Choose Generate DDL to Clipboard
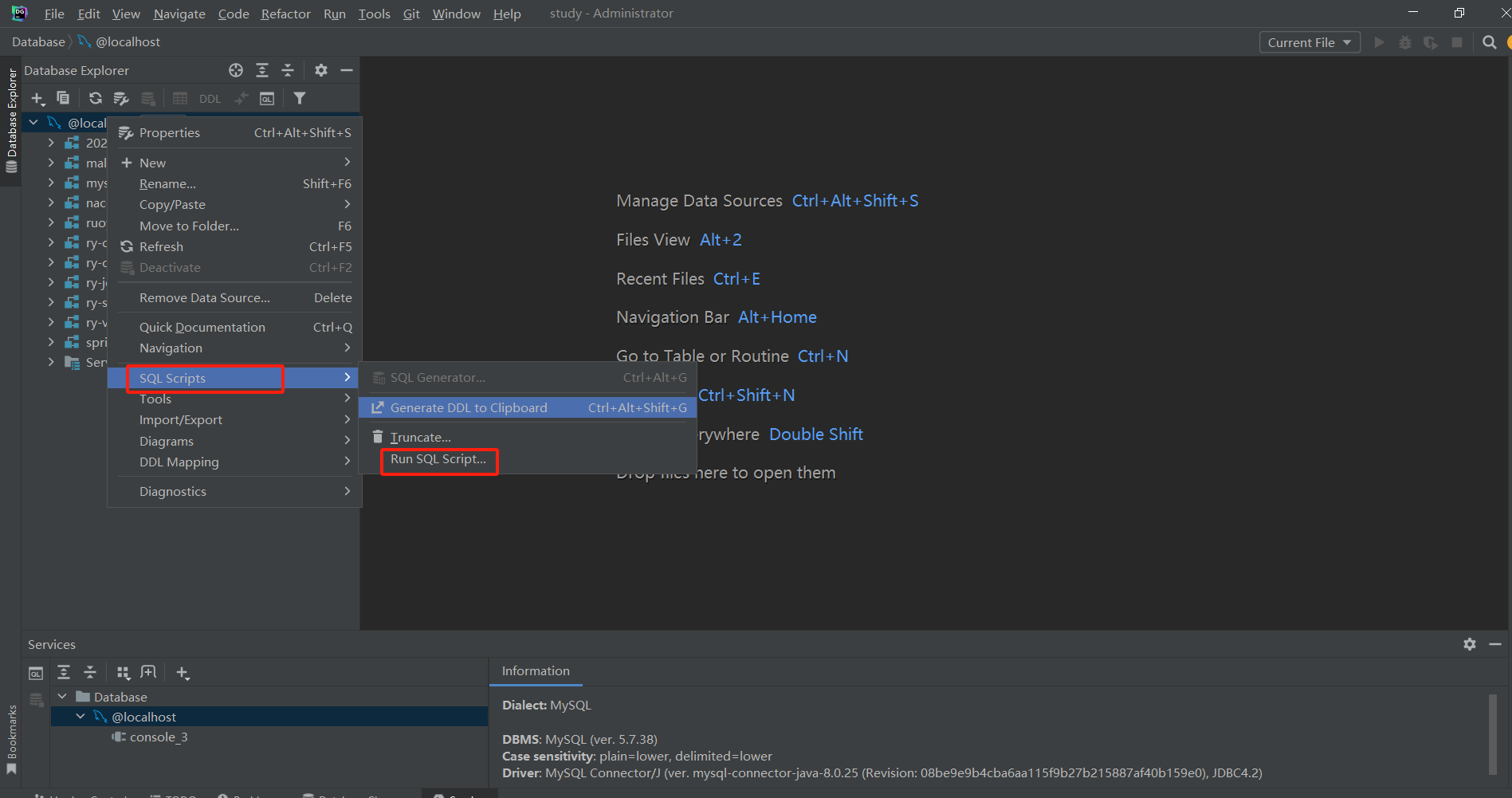Screen dimensions: 1512x798 pos(469,408)
